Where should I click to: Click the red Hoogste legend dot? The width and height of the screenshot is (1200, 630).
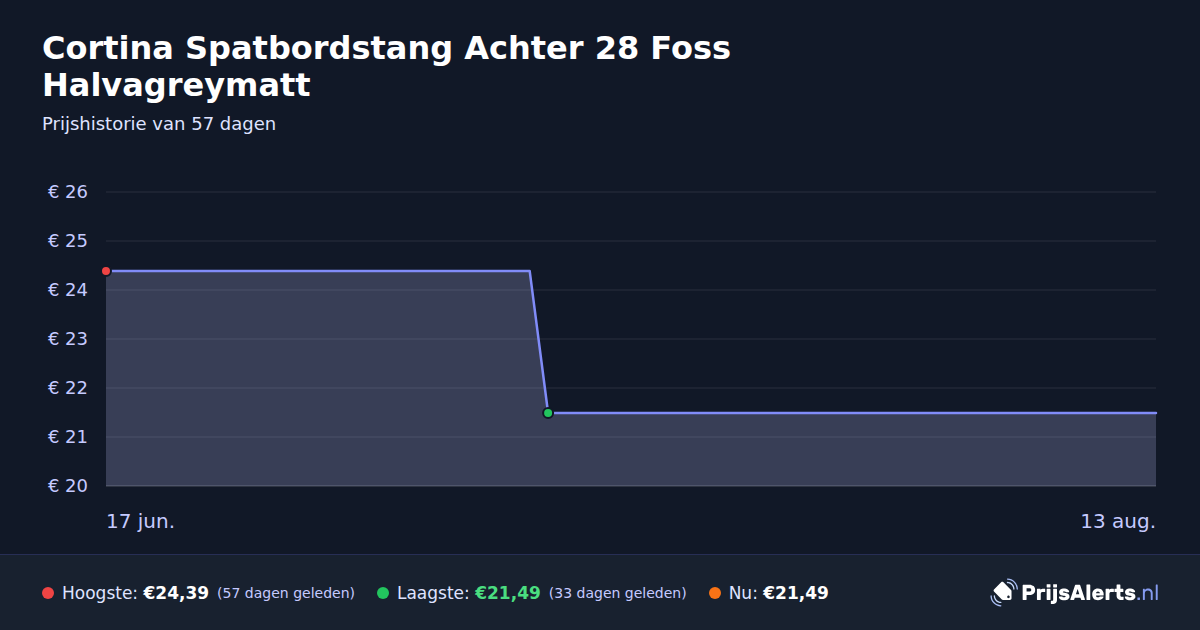[x=48, y=593]
